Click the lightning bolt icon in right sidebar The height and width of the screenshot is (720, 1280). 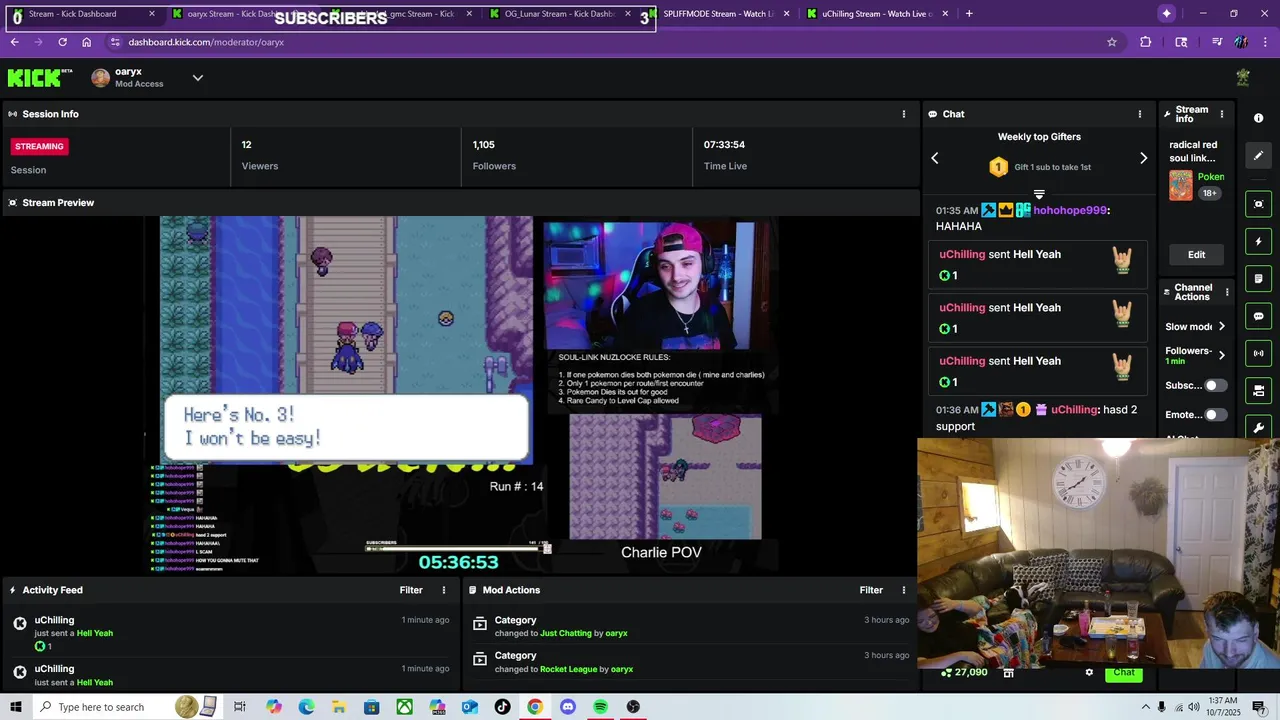tap(1258, 241)
